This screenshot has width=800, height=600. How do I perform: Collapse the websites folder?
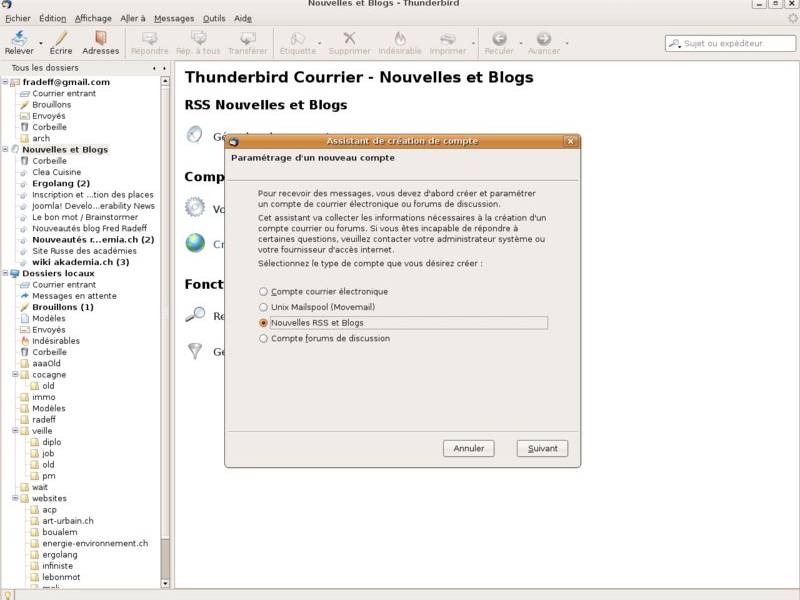tap(15, 498)
